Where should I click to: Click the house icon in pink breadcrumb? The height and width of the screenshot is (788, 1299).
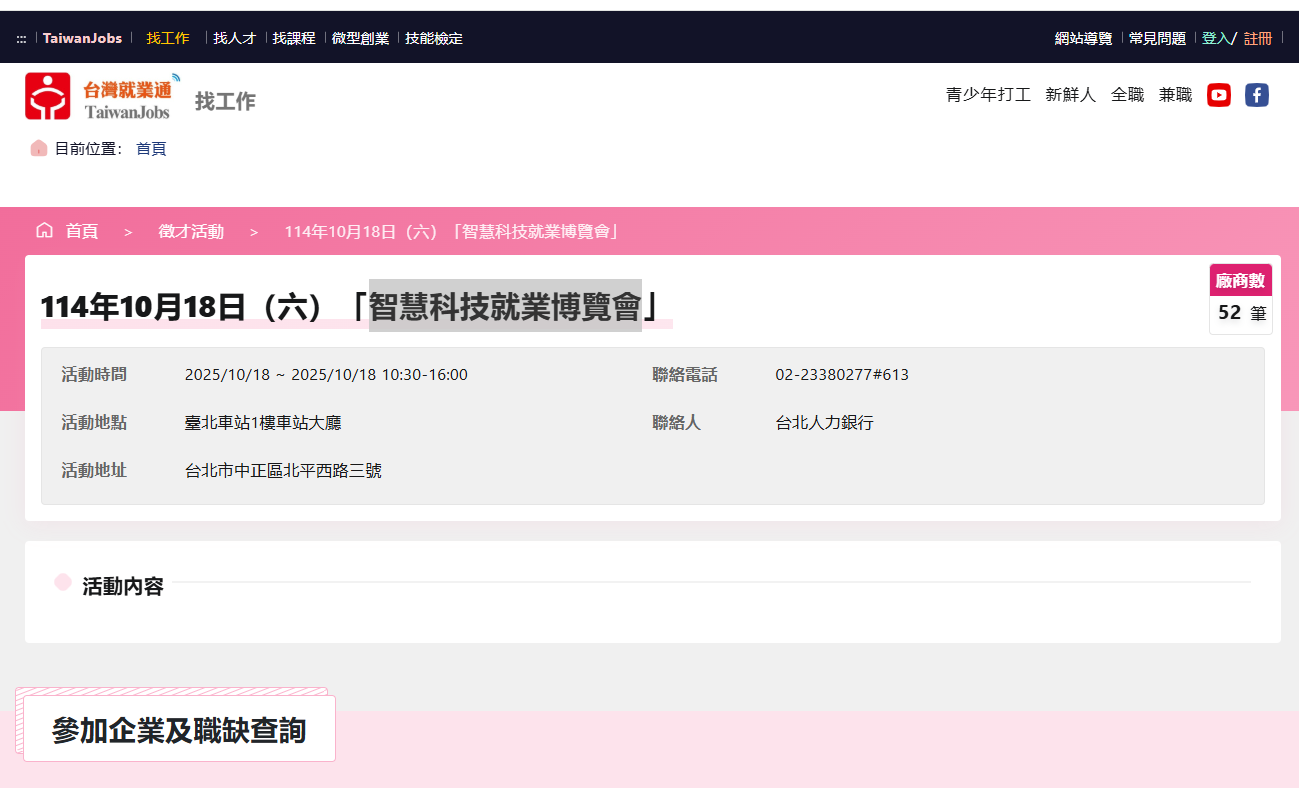[x=44, y=231]
